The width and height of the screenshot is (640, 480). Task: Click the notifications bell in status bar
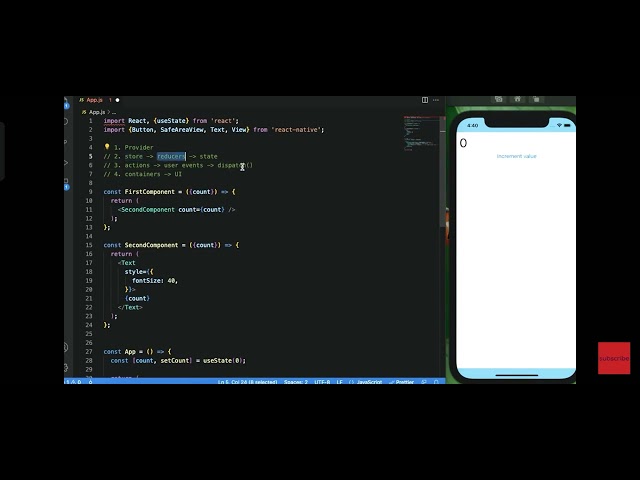[436, 382]
